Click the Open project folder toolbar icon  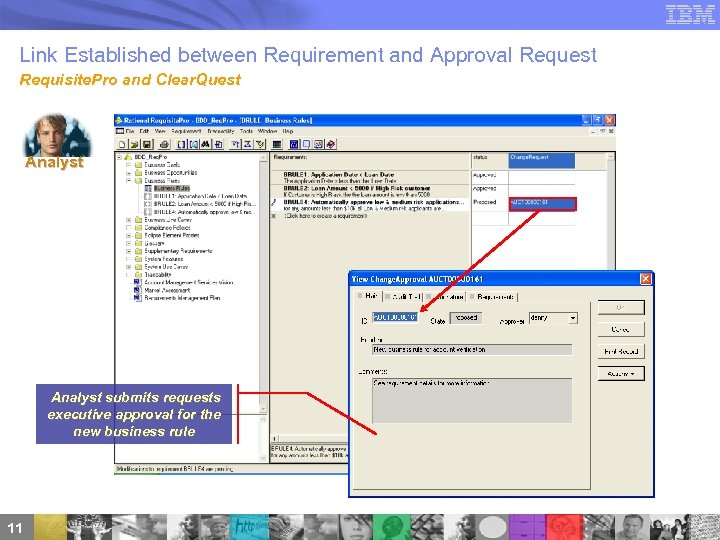coord(134,144)
